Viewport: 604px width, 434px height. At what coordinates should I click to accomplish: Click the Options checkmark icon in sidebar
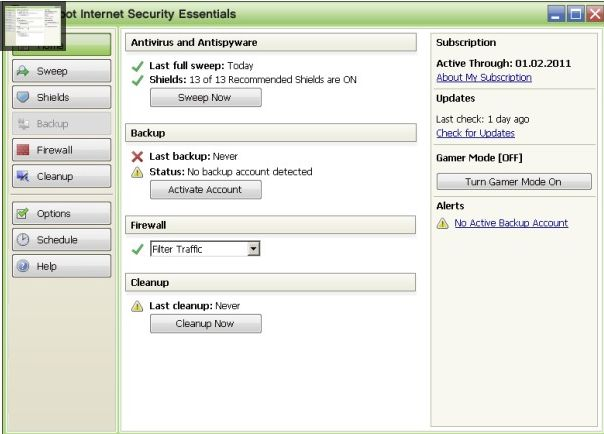(x=23, y=214)
